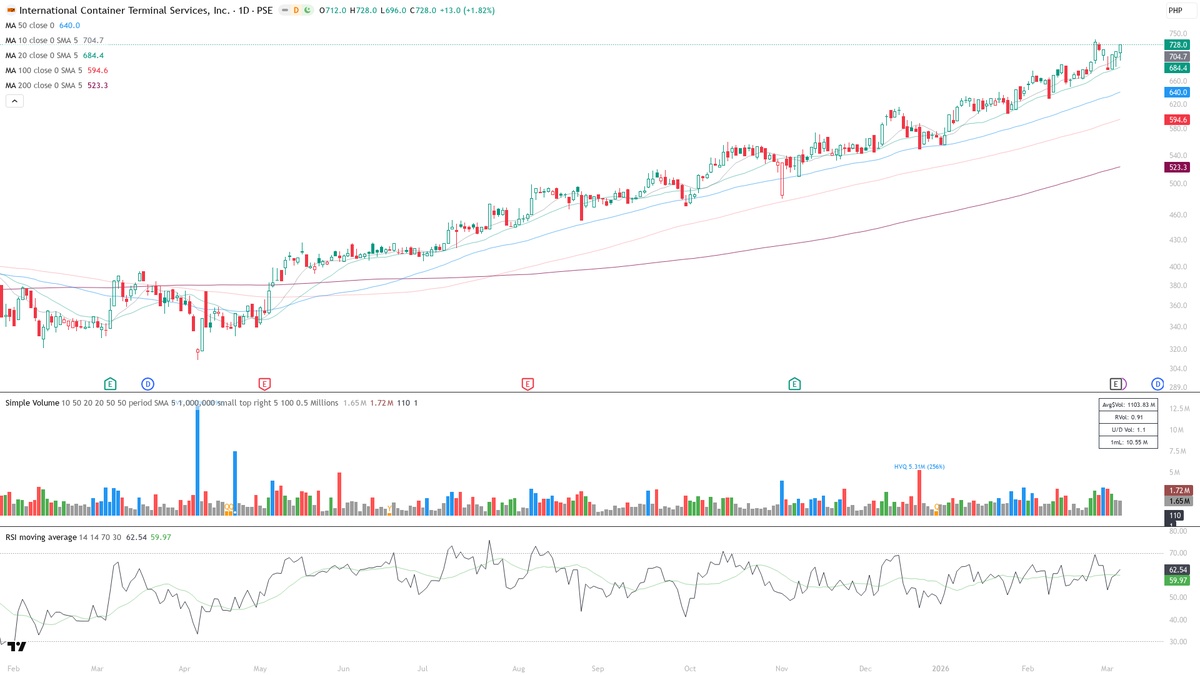This screenshot has width=1200, height=675.
Task: Click the green 59.97 RSI axis label
Action: (1177, 580)
